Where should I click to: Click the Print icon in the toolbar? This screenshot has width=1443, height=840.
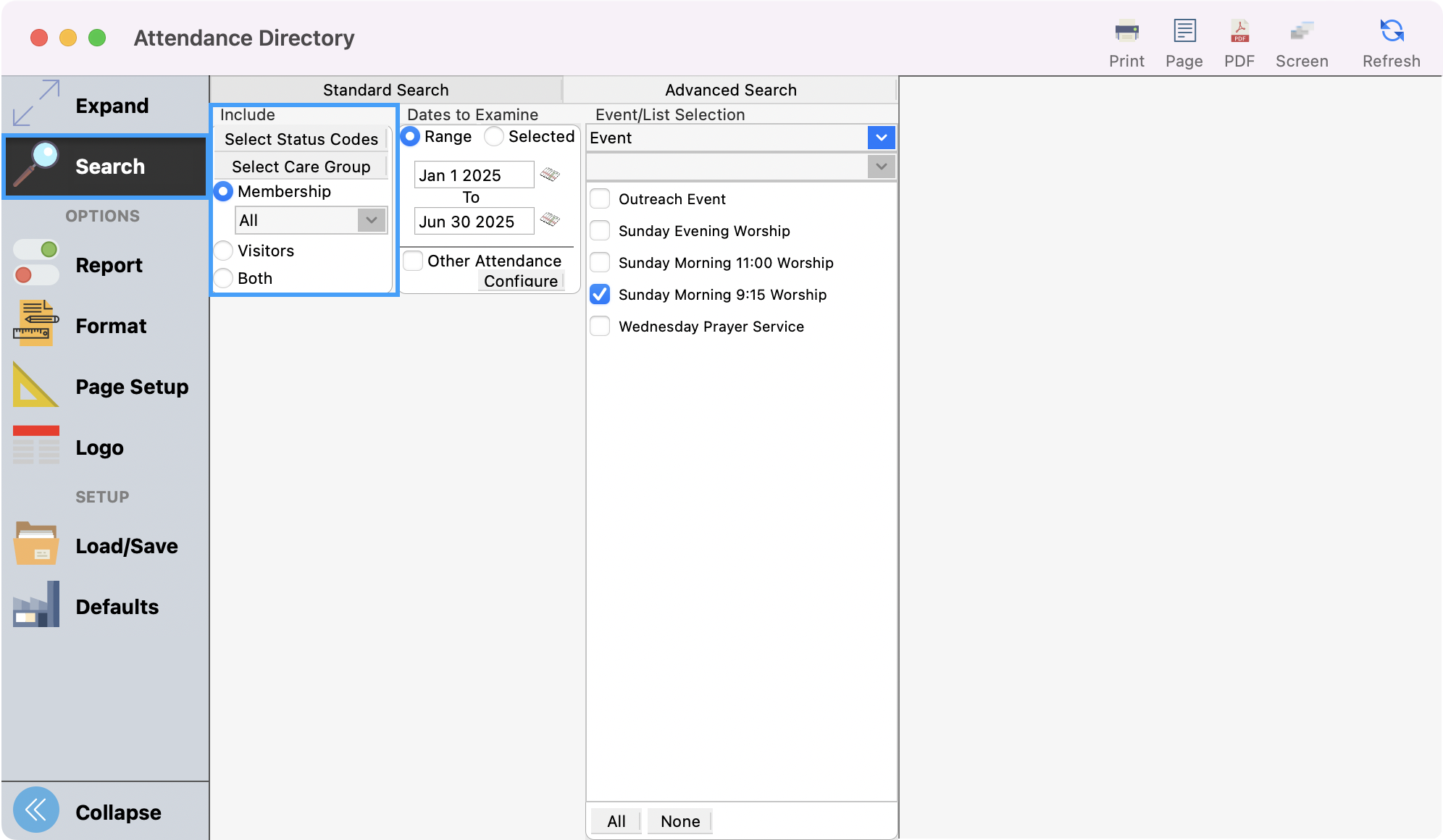pos(1126,31)
